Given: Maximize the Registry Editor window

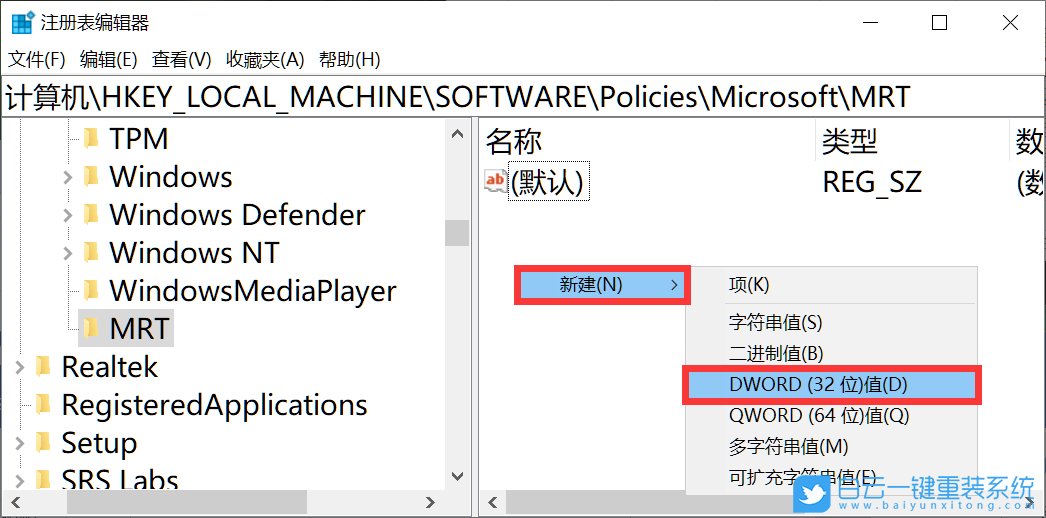Looking at the screenshot, I should coord(939,23).
